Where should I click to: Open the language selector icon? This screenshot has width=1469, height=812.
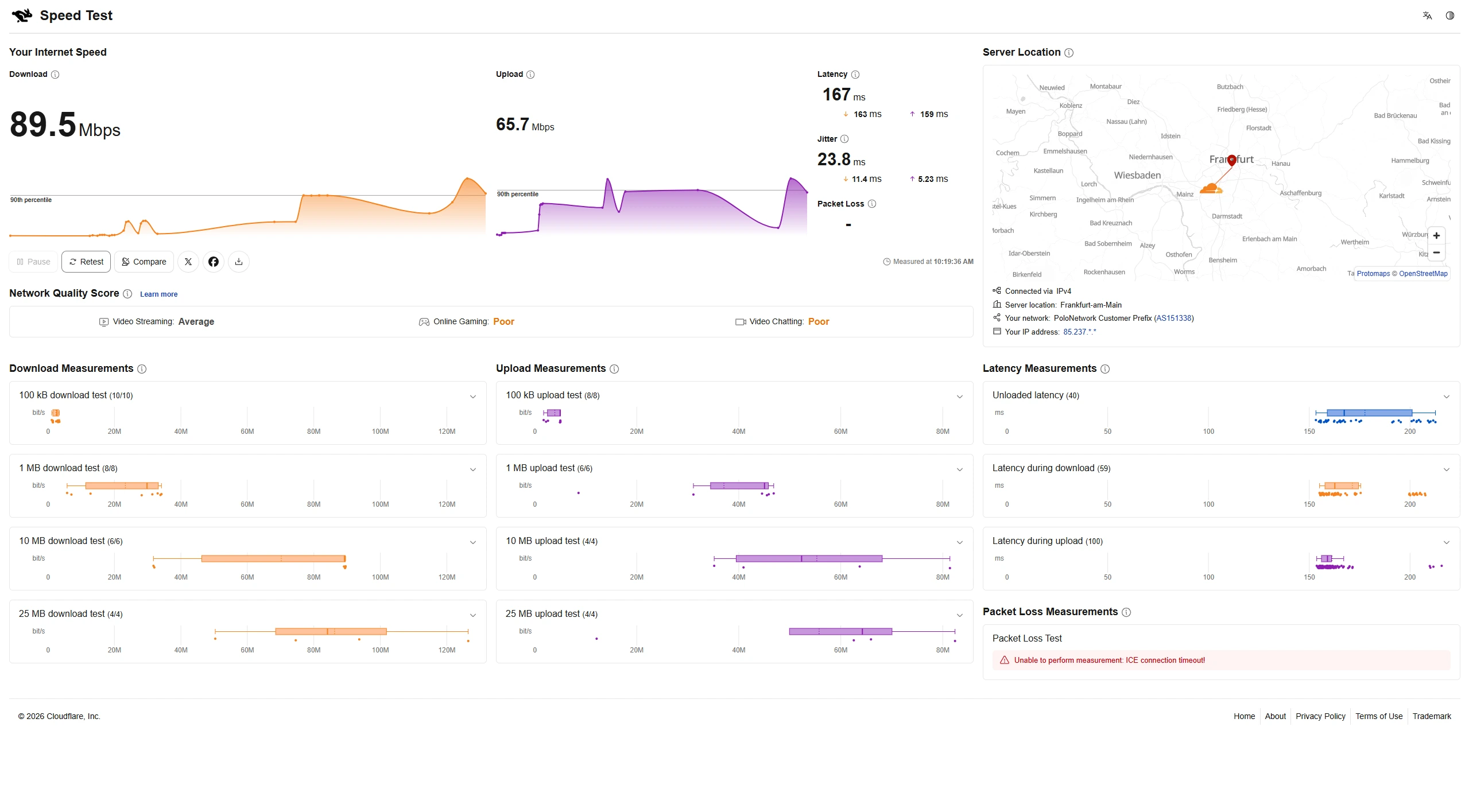pyautogui.click(x=1427, y=15)
